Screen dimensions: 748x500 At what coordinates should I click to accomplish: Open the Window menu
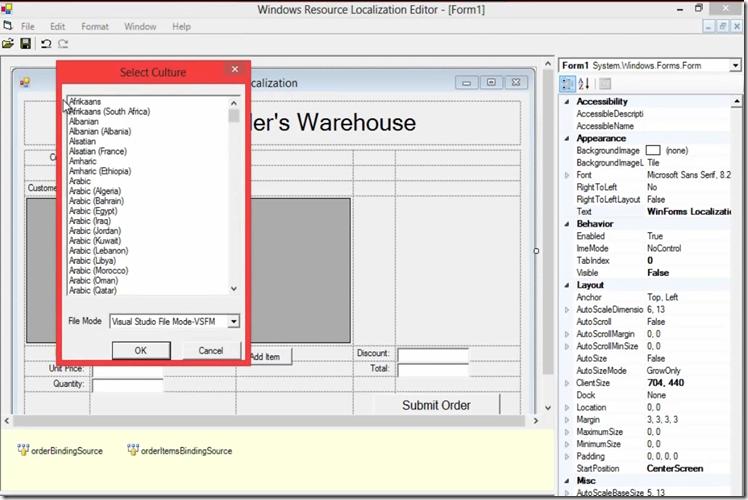point(140,27)
